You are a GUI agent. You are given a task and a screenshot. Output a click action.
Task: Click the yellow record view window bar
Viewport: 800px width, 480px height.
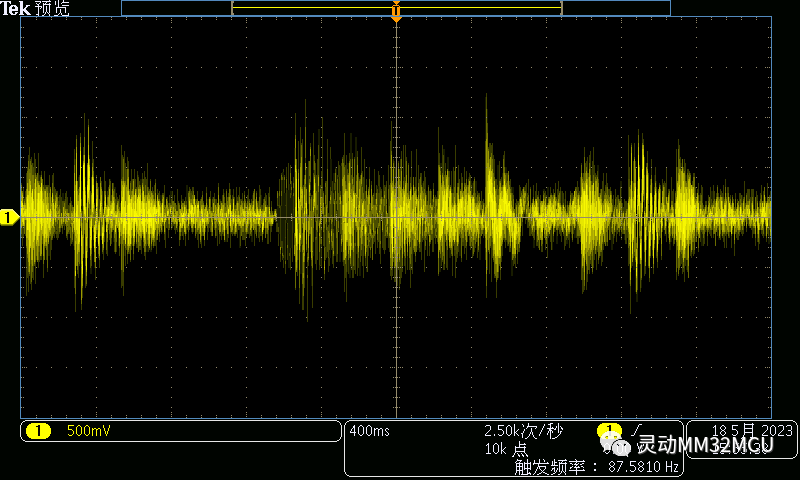click(x=397, y=8)
